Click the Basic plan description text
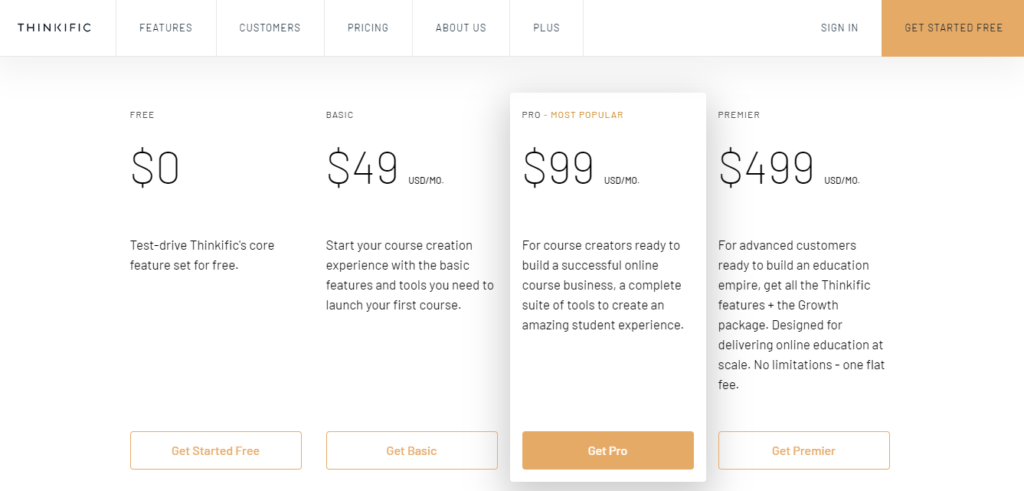The width and height of the screenshot is (1024, 491). pos(410,275)
